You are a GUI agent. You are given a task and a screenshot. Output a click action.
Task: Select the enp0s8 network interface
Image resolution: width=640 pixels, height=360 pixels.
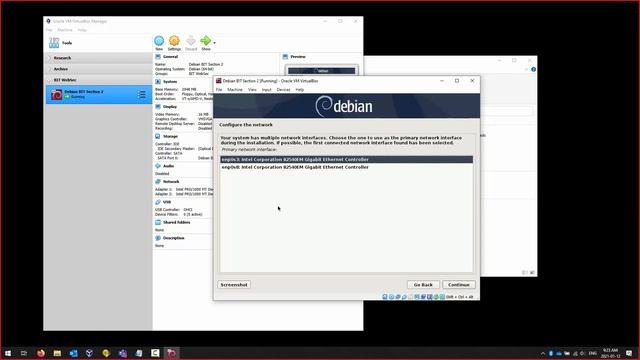pyautogui.click(x=347, y=167)
